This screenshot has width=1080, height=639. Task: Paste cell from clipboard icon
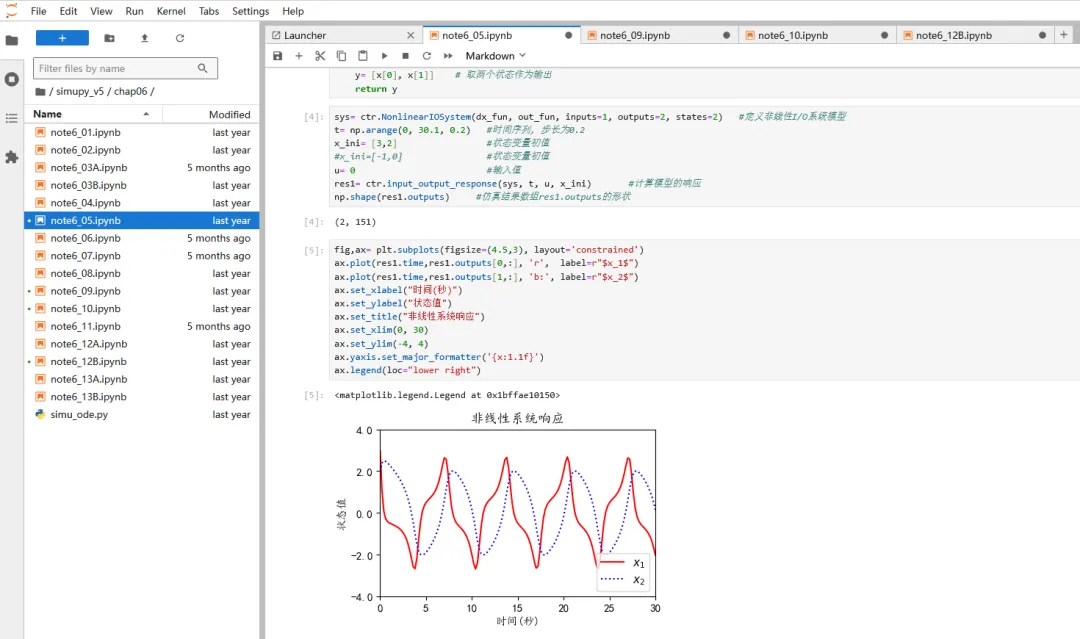(363, 56)
